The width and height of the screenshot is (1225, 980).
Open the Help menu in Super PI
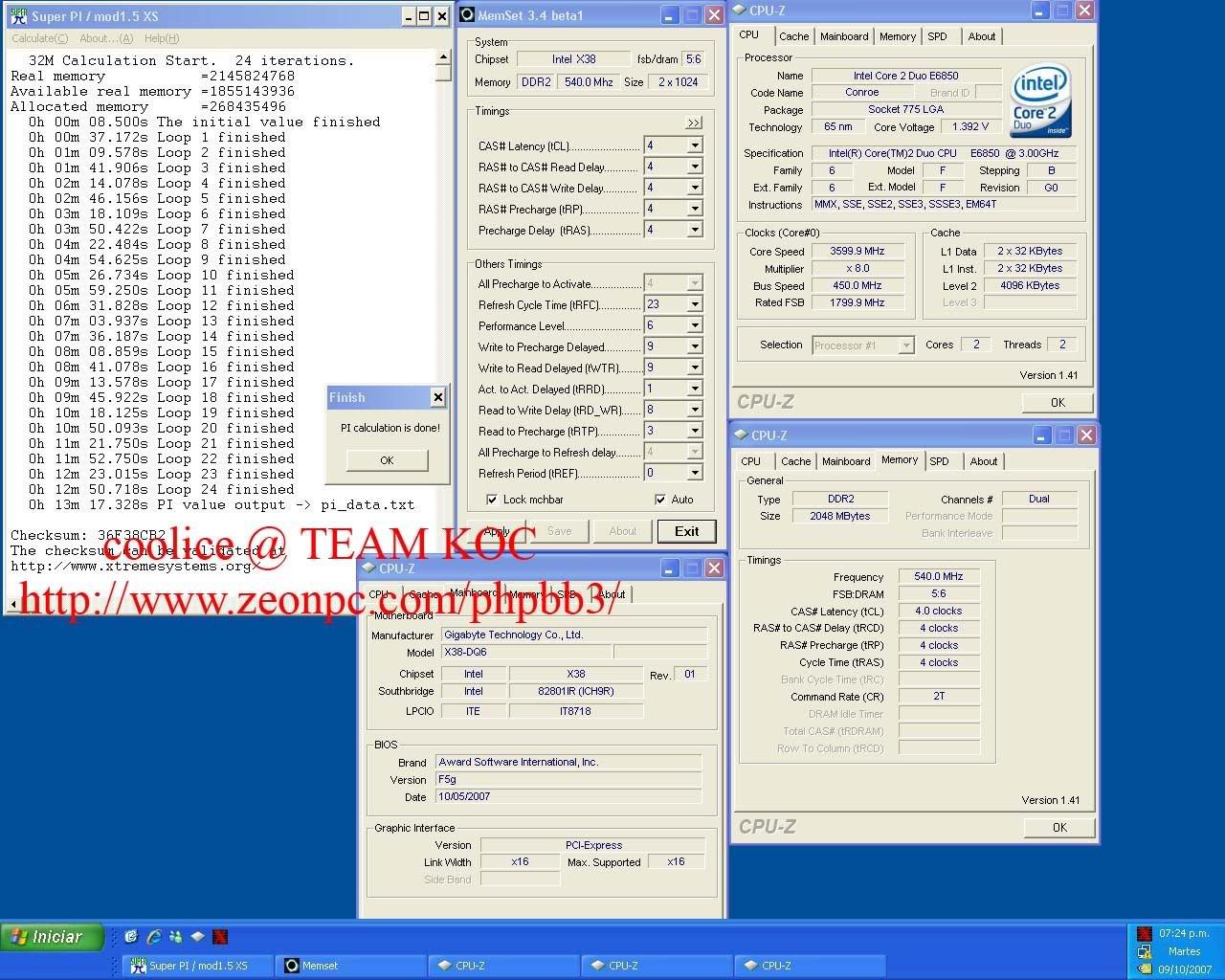pyautogui.click(x=162, y=38)
